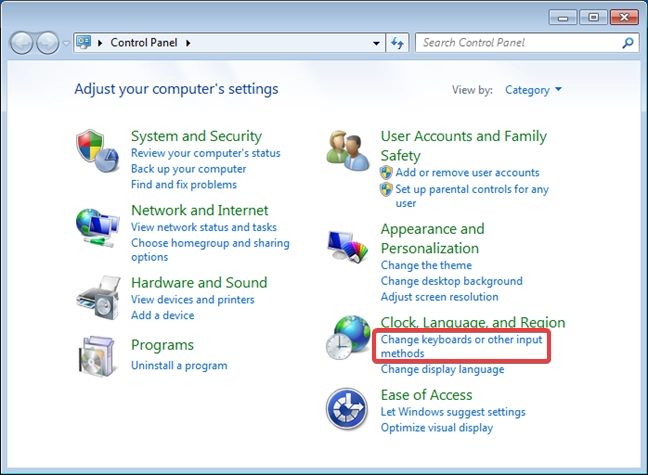Open the Category view-by dropdown
The image size is (648, 475).
click(533, 90)
